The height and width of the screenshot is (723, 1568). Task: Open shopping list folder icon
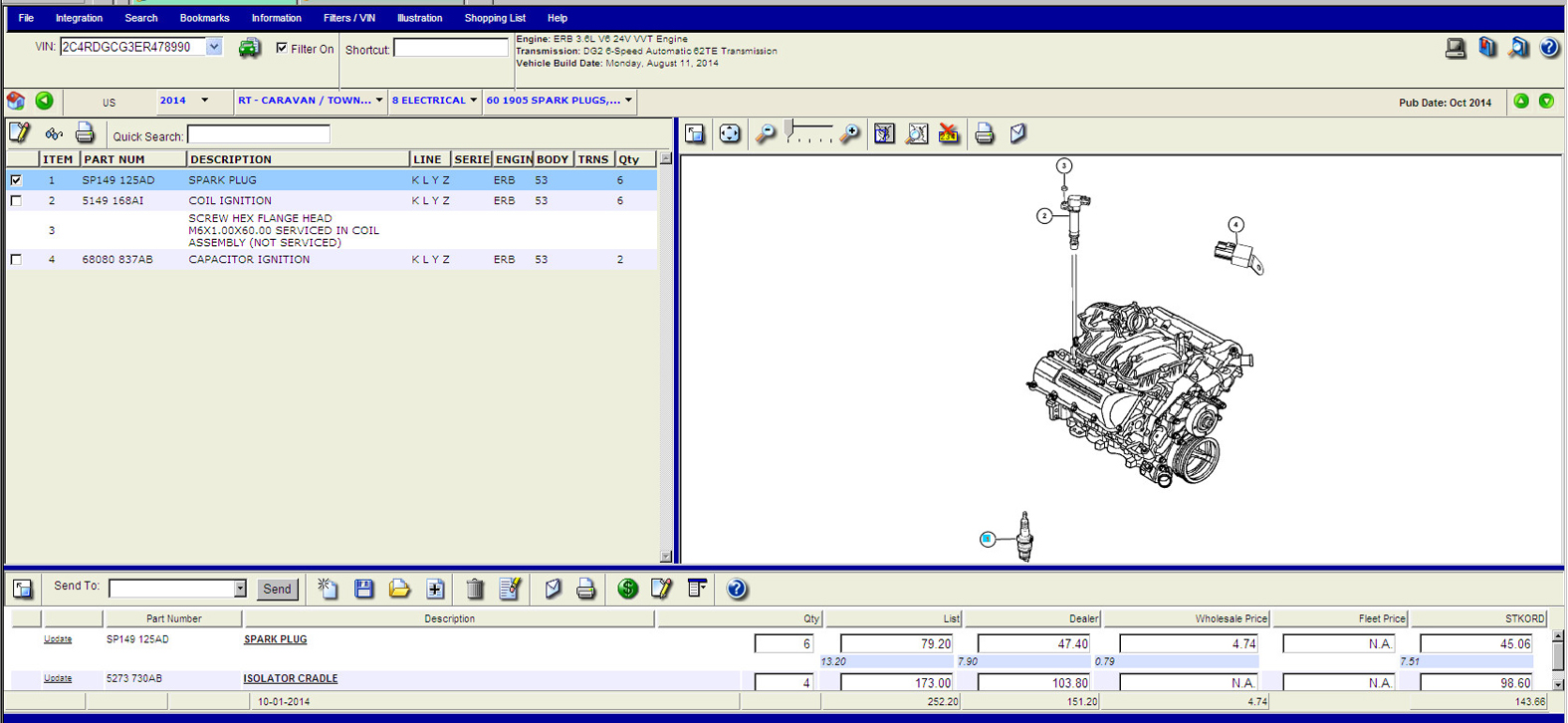point(399,589)
